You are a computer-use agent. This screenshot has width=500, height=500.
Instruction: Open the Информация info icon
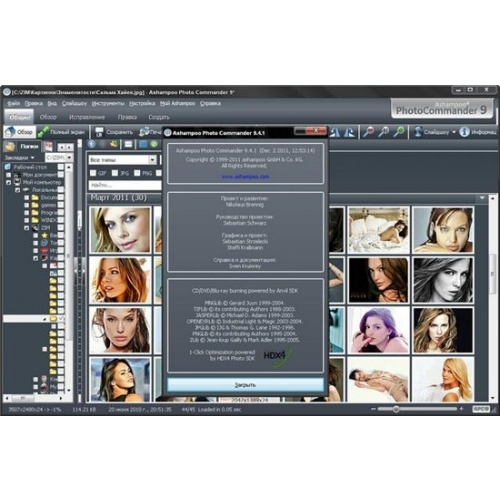pyautogui.click(x=464, y=132)
